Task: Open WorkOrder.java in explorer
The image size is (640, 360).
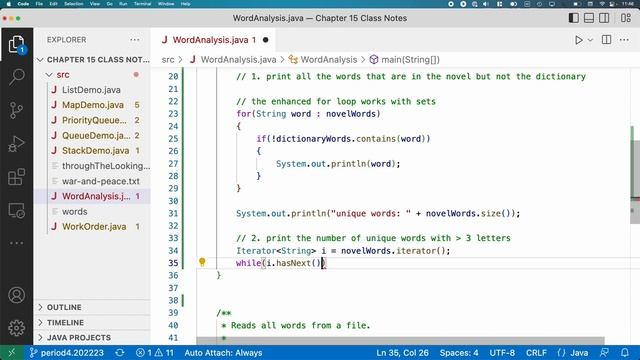Action: click(x=93, y=227)
